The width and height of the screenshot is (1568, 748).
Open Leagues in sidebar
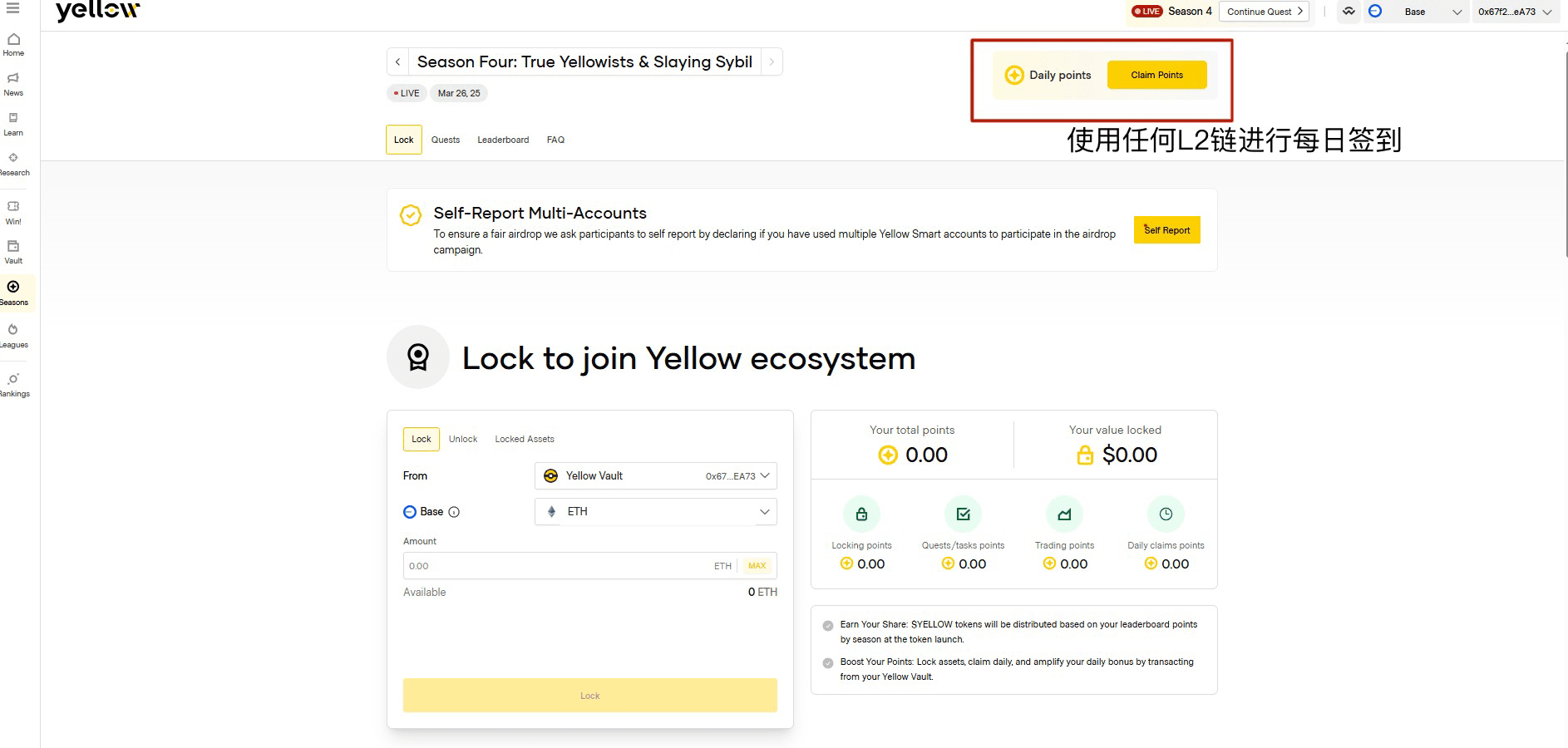(13, 336)
